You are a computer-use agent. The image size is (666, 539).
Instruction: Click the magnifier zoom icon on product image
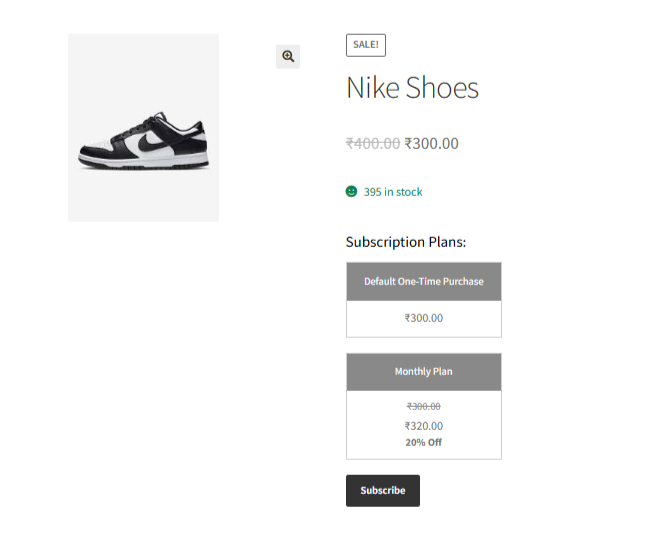coord(288,57)
